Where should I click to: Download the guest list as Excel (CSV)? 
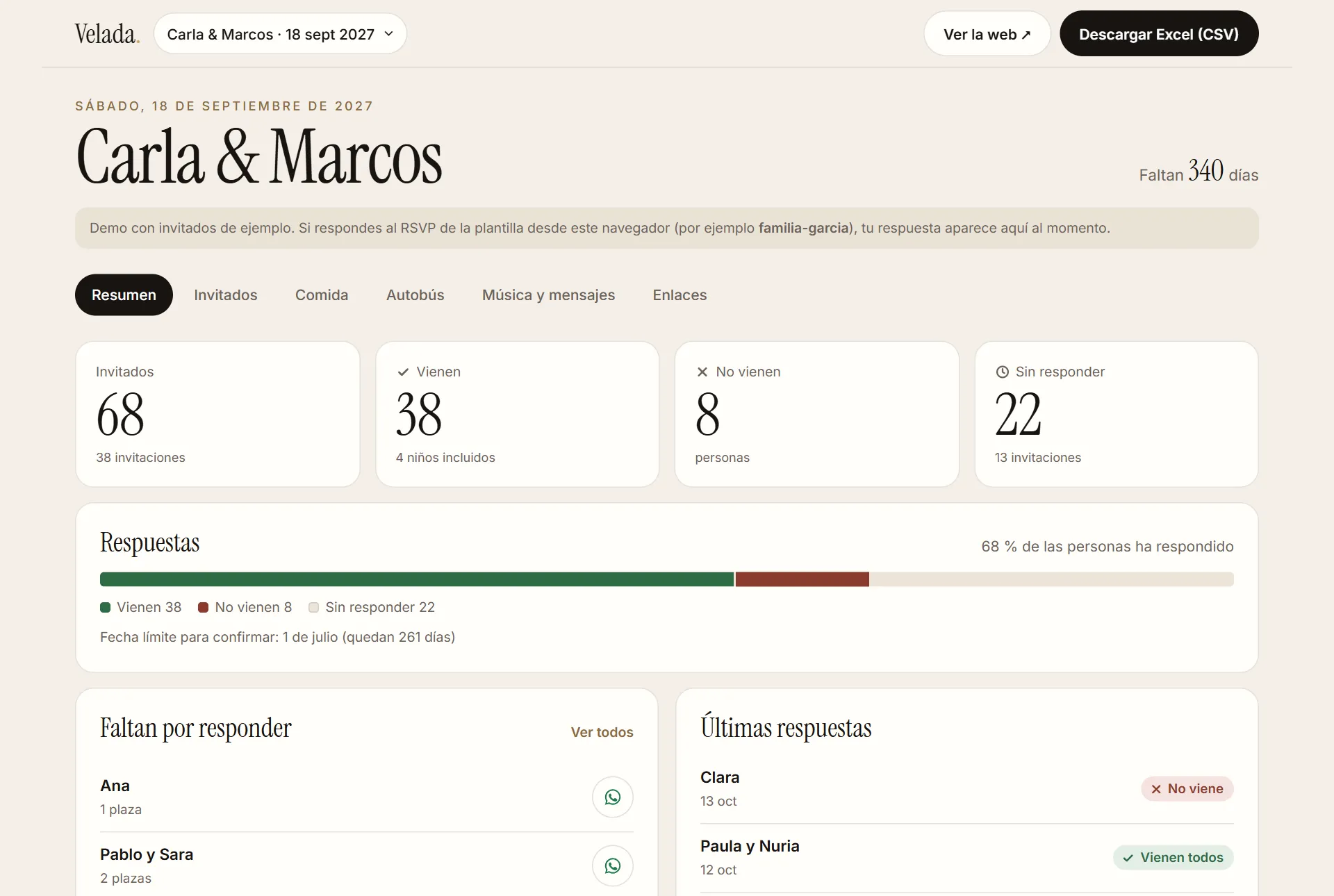pos(1158,34)
